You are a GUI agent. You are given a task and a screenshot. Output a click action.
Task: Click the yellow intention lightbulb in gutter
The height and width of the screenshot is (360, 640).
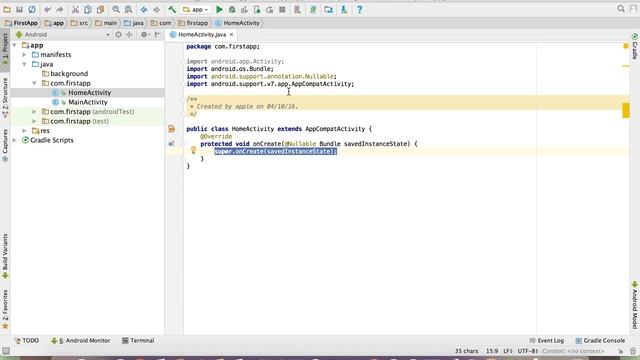(193, 150)
